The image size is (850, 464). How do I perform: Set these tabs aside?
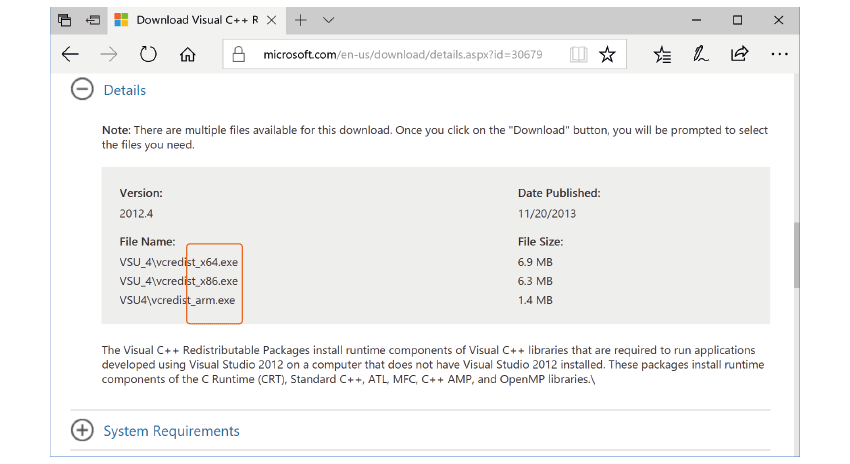pyautogui.click(x=93, y=20)
